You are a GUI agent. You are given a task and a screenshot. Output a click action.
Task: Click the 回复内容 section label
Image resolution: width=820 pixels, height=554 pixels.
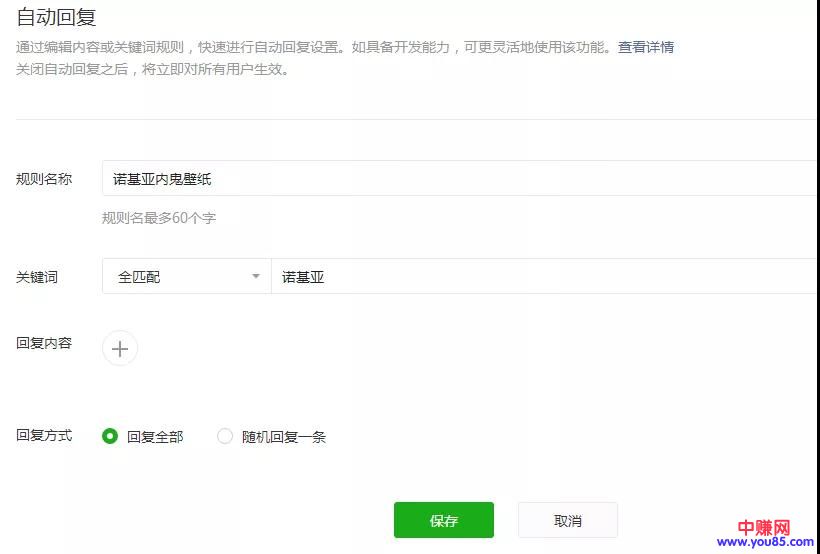coord(44,343)
